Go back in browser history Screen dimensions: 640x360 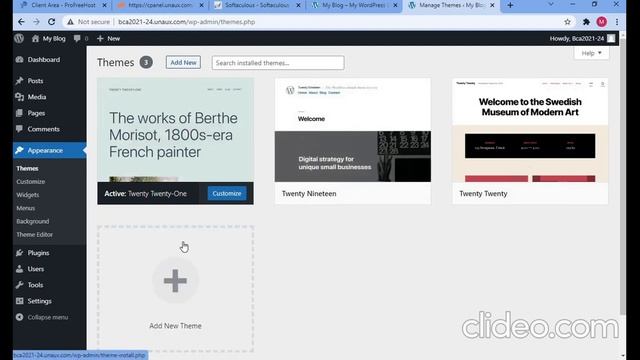(x=21, y=22)
